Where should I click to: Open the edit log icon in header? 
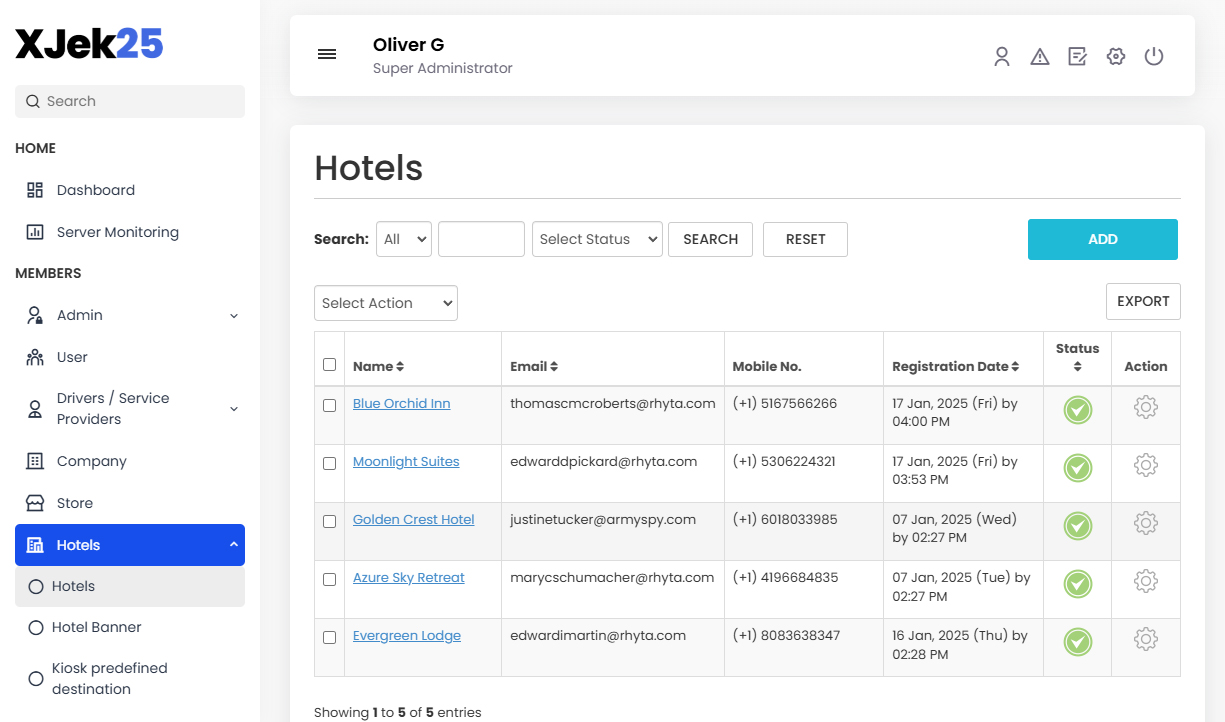click(x=1077, y=56)
